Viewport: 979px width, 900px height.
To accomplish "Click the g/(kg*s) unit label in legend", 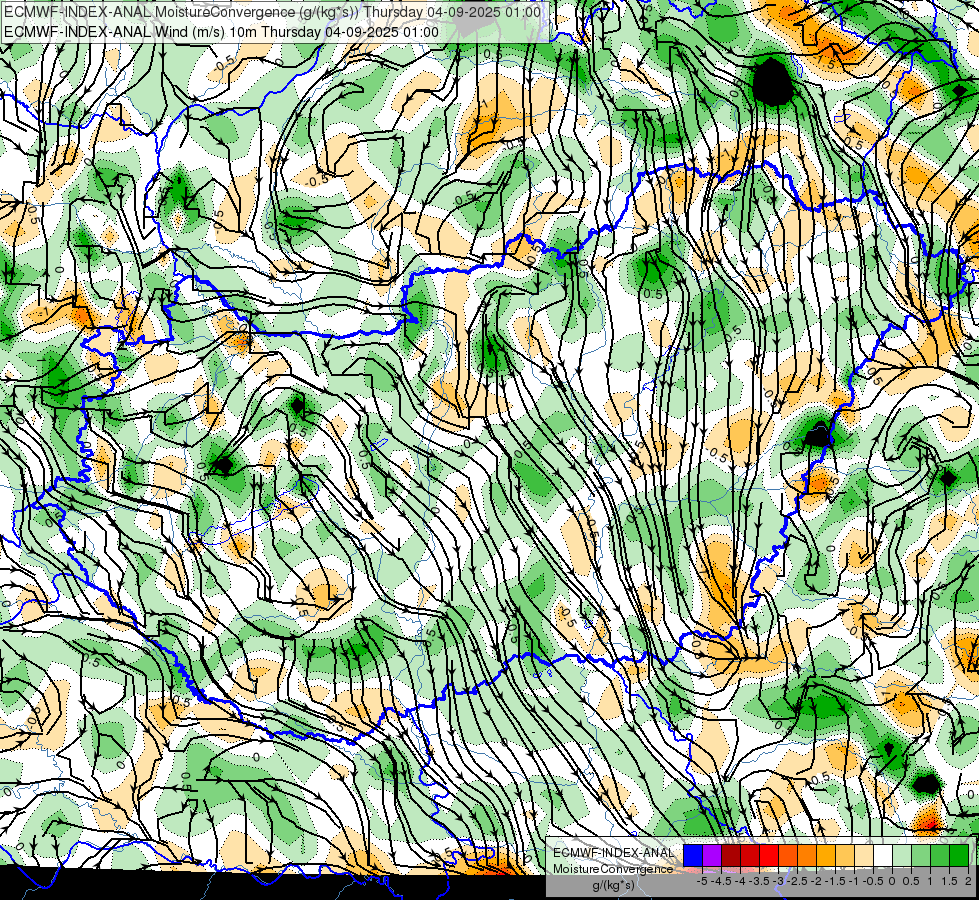I will click(613, 886).
